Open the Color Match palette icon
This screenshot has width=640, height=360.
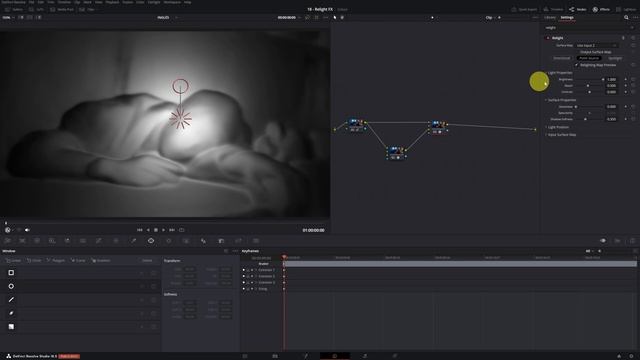click(22, 241)
